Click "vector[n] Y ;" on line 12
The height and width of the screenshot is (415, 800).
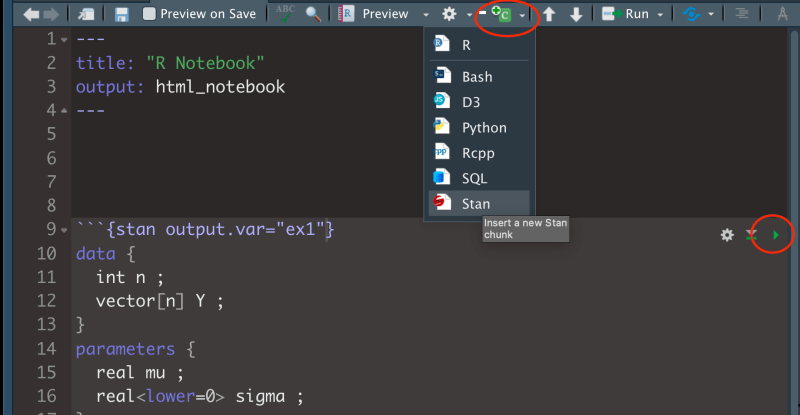(x=160, y=301)
